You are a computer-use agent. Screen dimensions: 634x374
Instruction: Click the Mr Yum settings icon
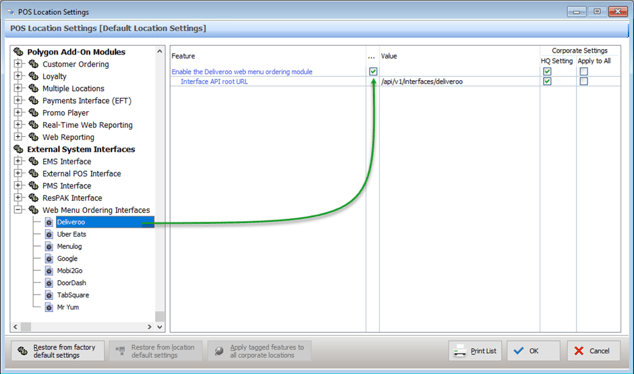point(49,307)
